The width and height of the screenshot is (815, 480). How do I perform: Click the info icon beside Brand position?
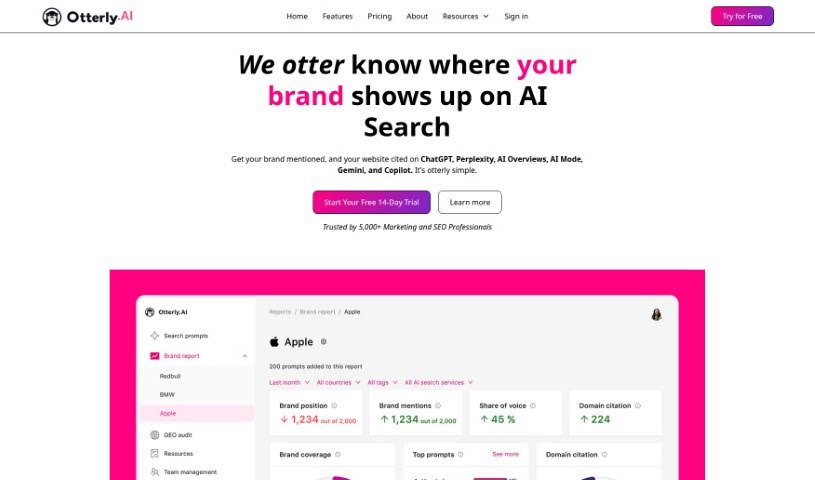(x=334, y=405)
